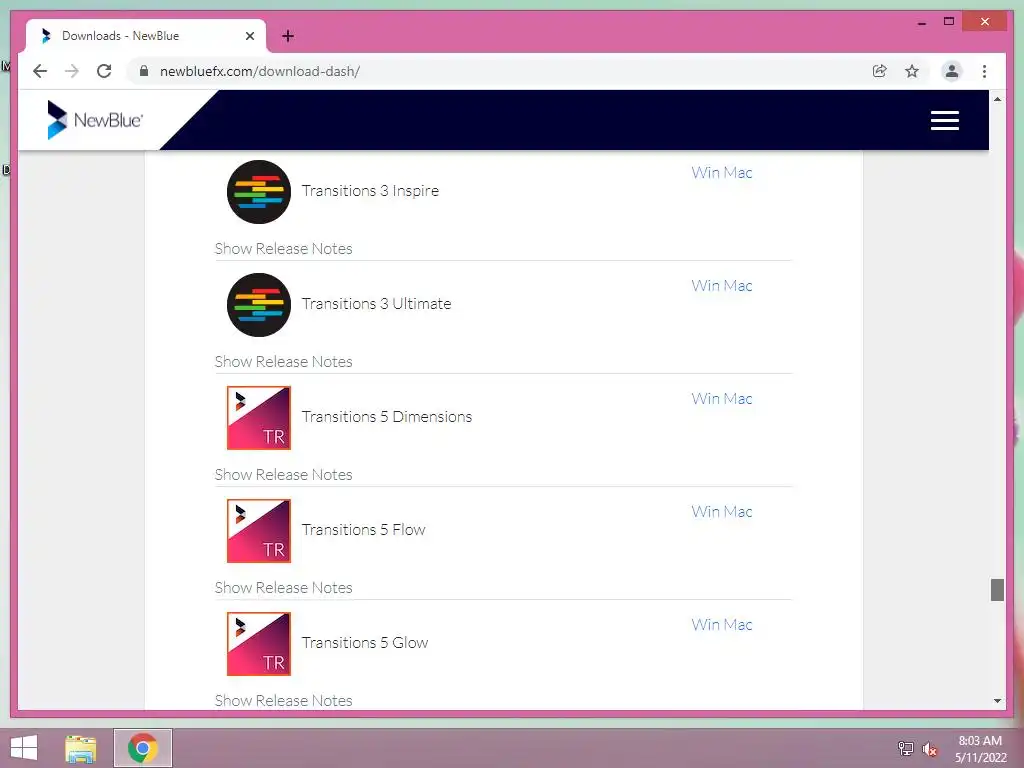The image size is (1024, 768).
Task: Go forward in browser history
Action: tap(72, 71)
